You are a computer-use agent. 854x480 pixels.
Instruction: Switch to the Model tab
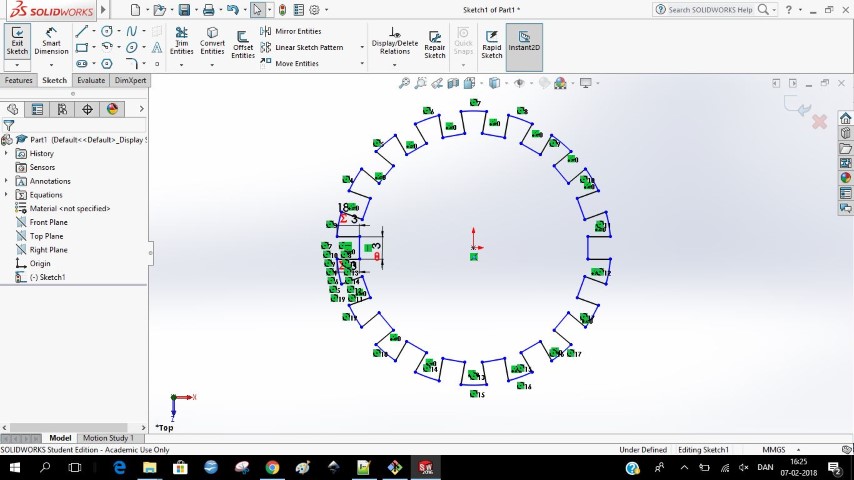[60, 438]
